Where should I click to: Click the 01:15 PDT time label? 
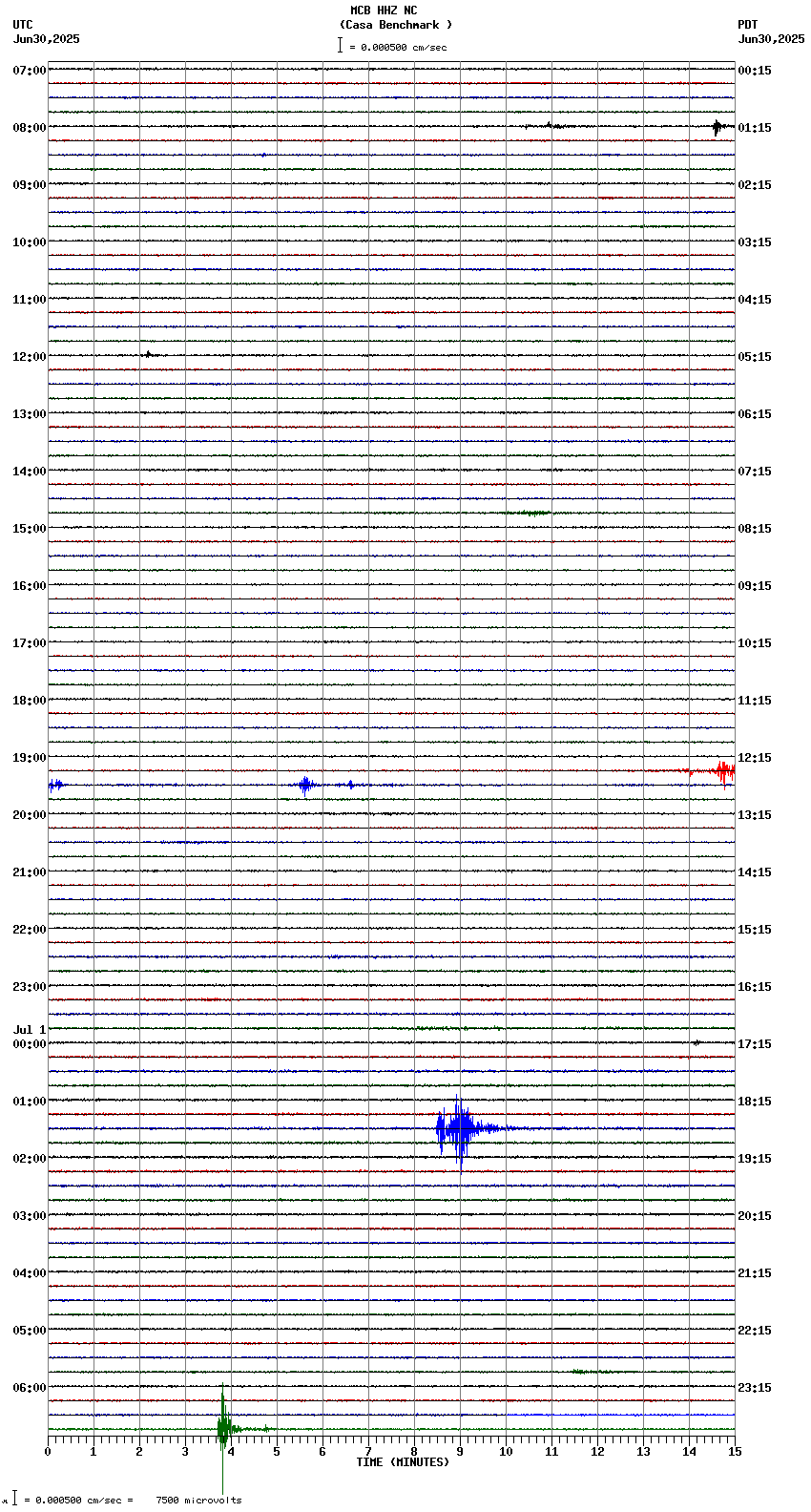(755, 128)
